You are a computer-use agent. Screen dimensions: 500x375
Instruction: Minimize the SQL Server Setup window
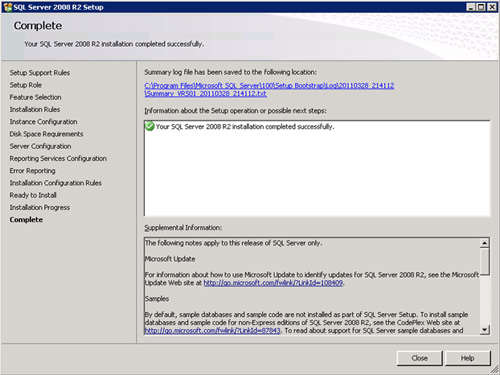pos(471,7)
